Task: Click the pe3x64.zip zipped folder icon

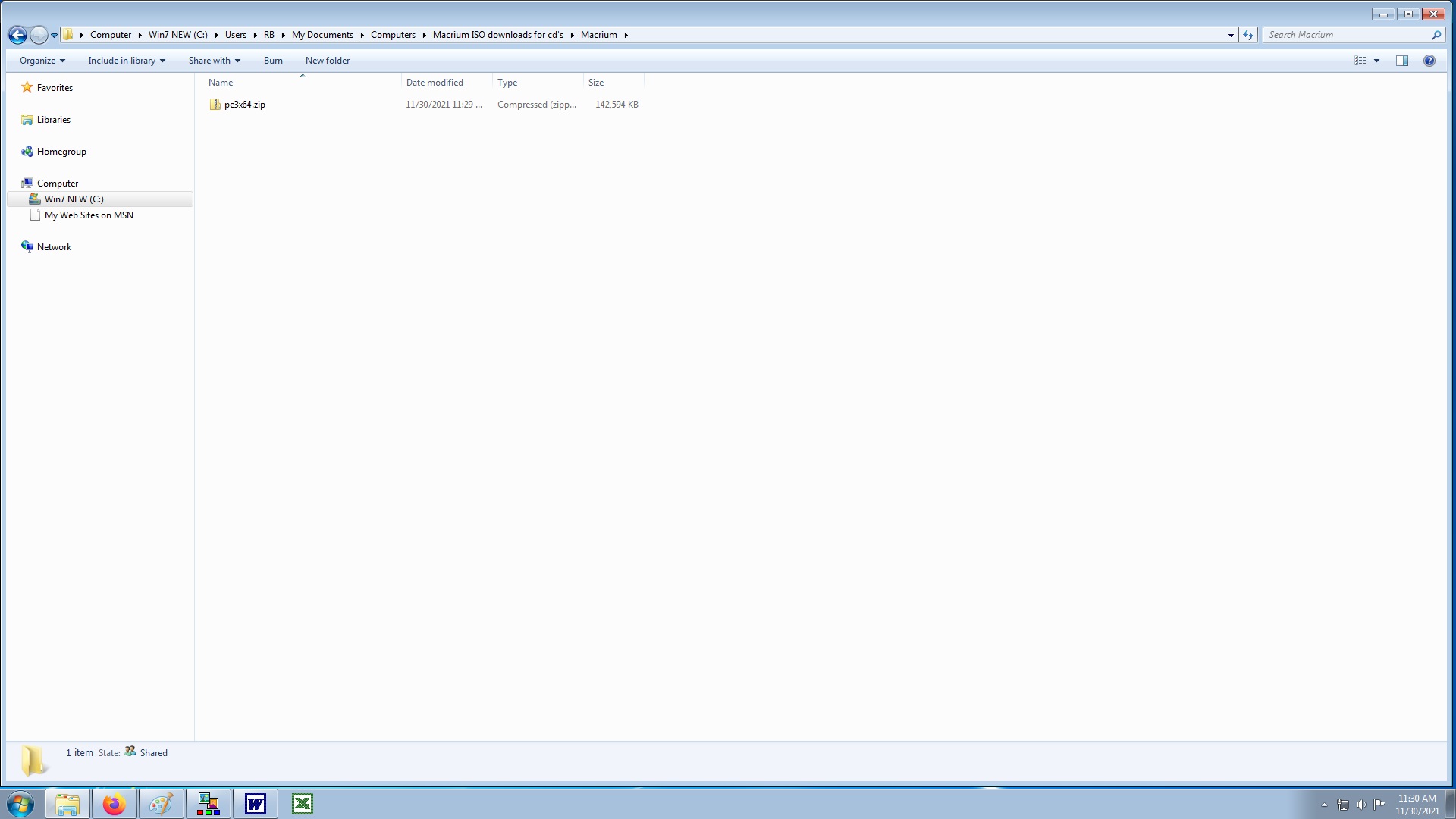Action: [x=215, y=105]
